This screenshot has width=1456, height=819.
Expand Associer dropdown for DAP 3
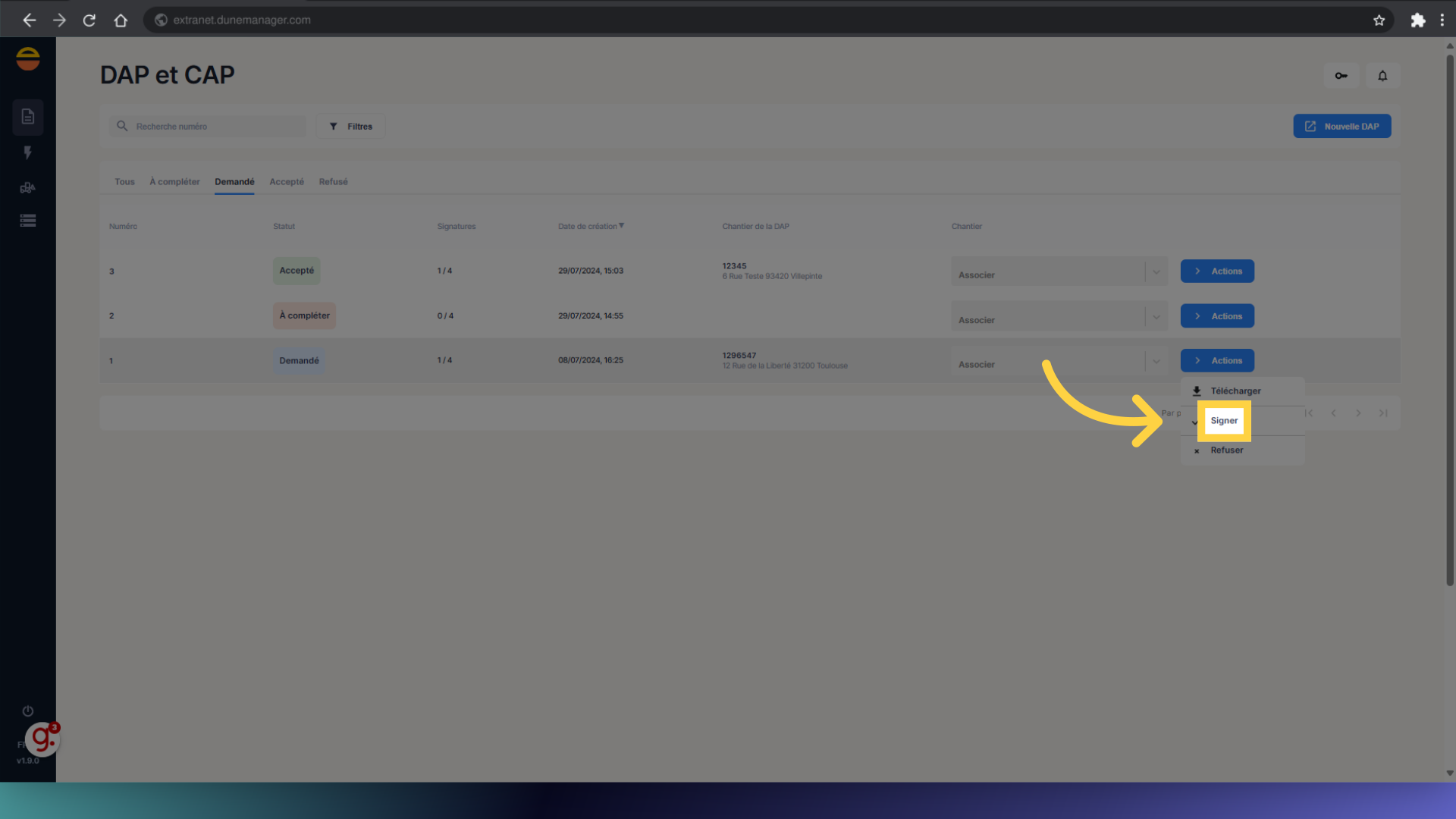tap(1156, 272)
